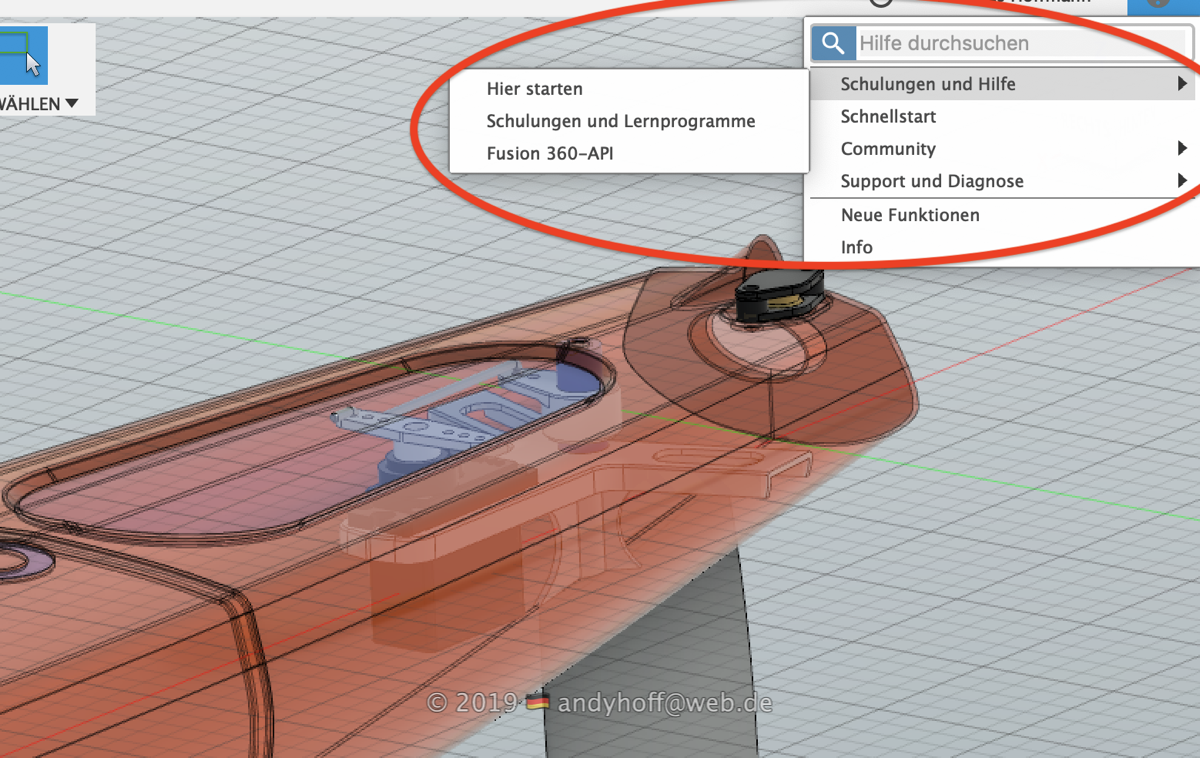Open the 'Info' menu entry
This screenshot has width=1200, height=758.
click(x=857, y=247)
